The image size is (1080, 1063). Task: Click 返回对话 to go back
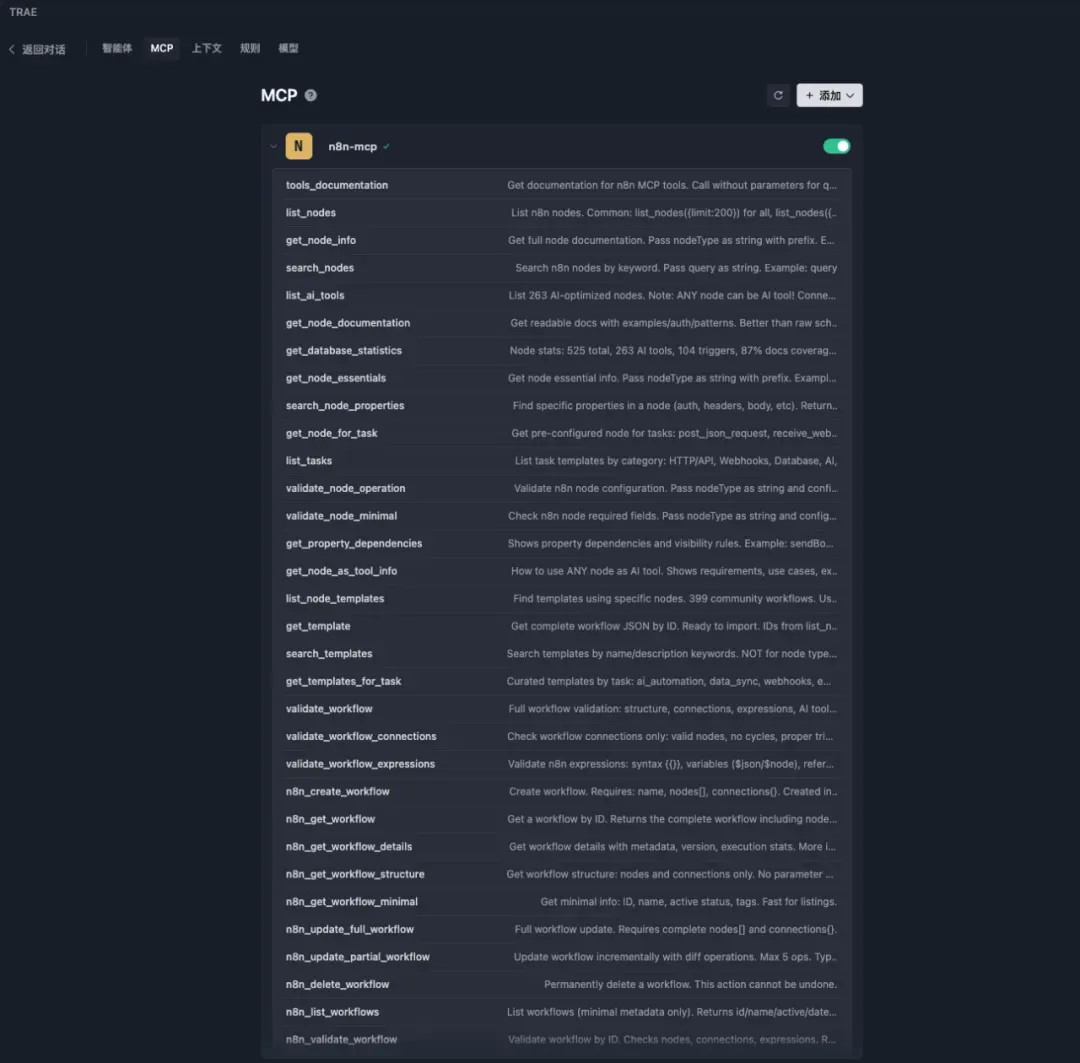[43, 49]
